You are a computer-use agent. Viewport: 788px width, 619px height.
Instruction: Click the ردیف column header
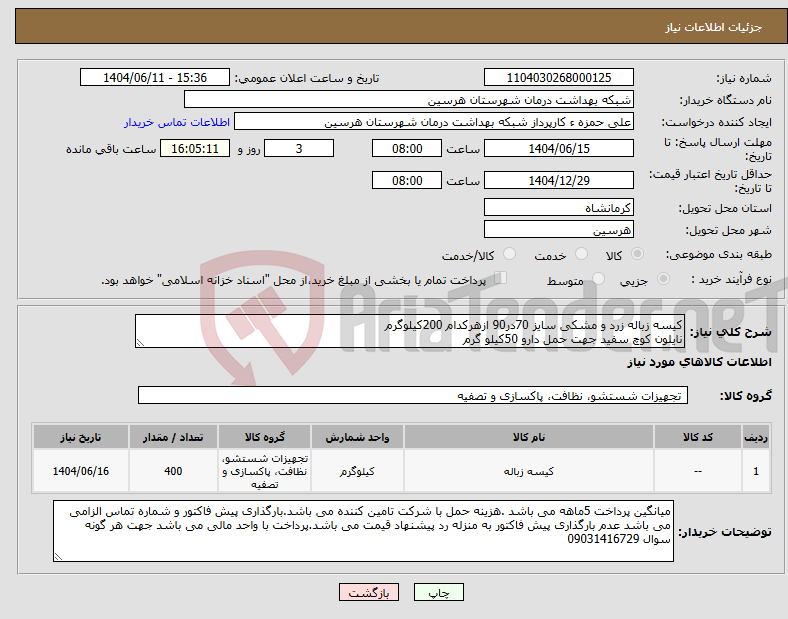[x=756, y=437]
